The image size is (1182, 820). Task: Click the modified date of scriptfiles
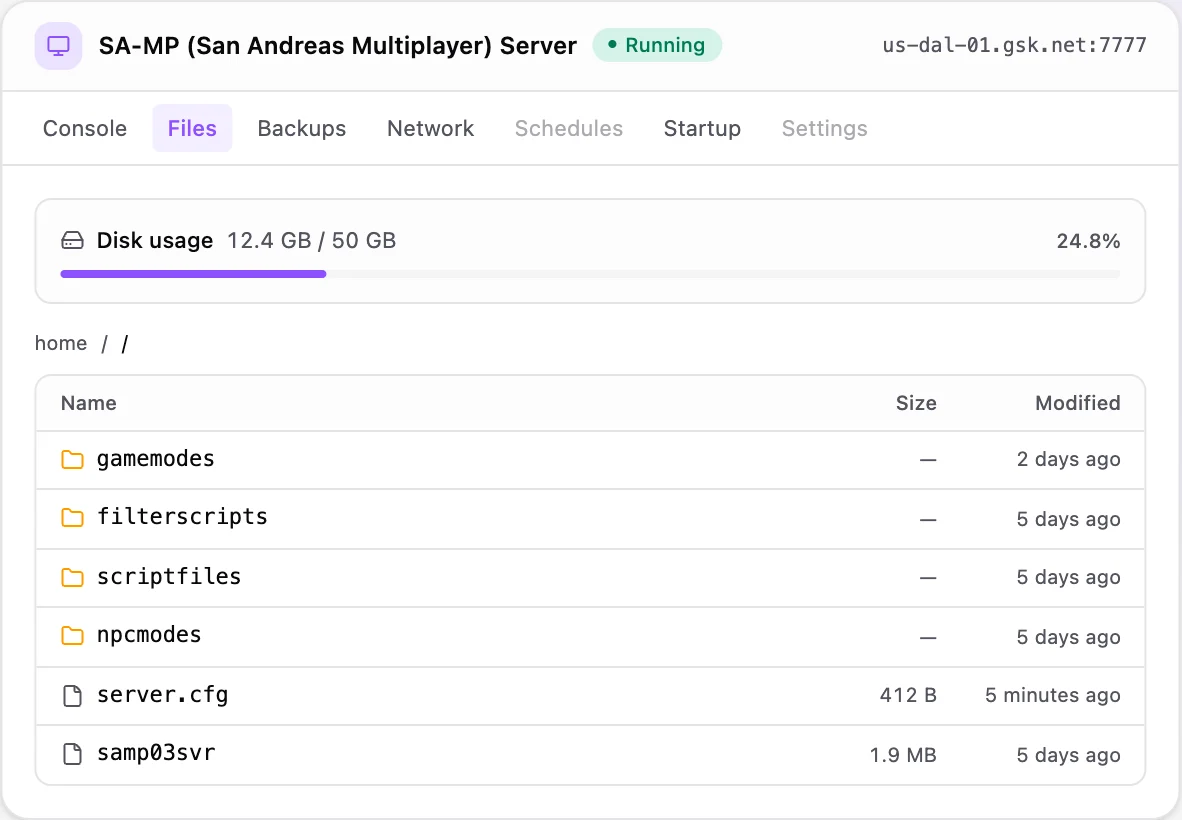(1068, 578)
